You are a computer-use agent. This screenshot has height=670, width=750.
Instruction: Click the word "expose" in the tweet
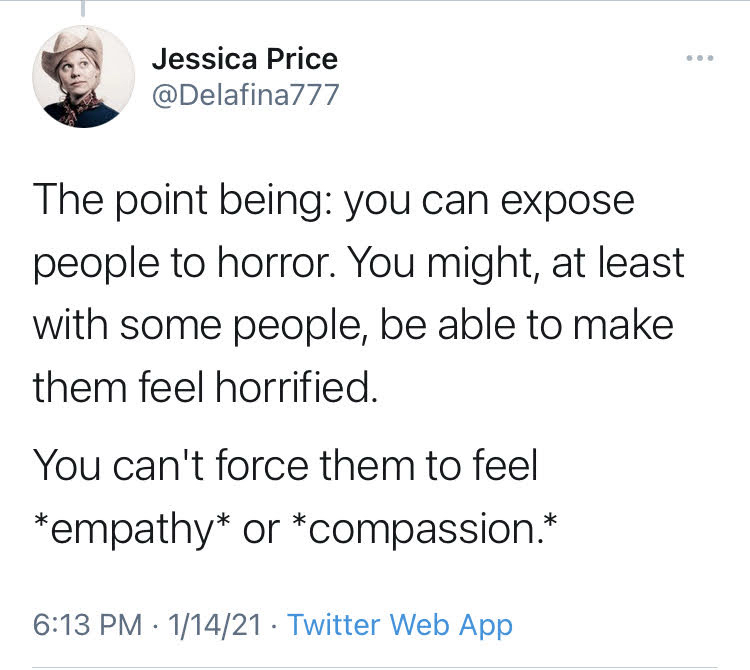pos(566,200)
